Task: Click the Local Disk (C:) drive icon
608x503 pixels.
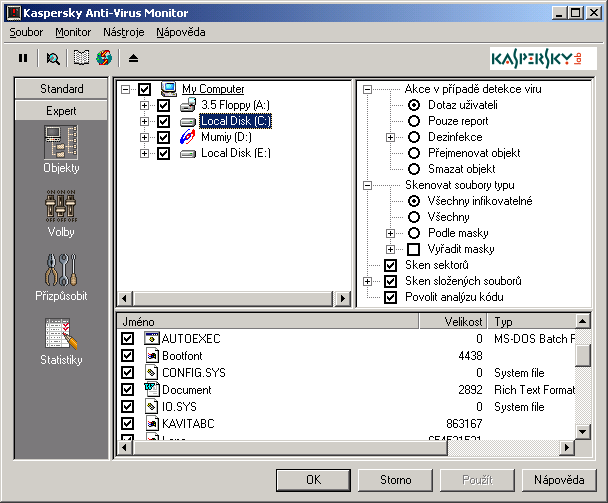Action: tap(188, 122)
